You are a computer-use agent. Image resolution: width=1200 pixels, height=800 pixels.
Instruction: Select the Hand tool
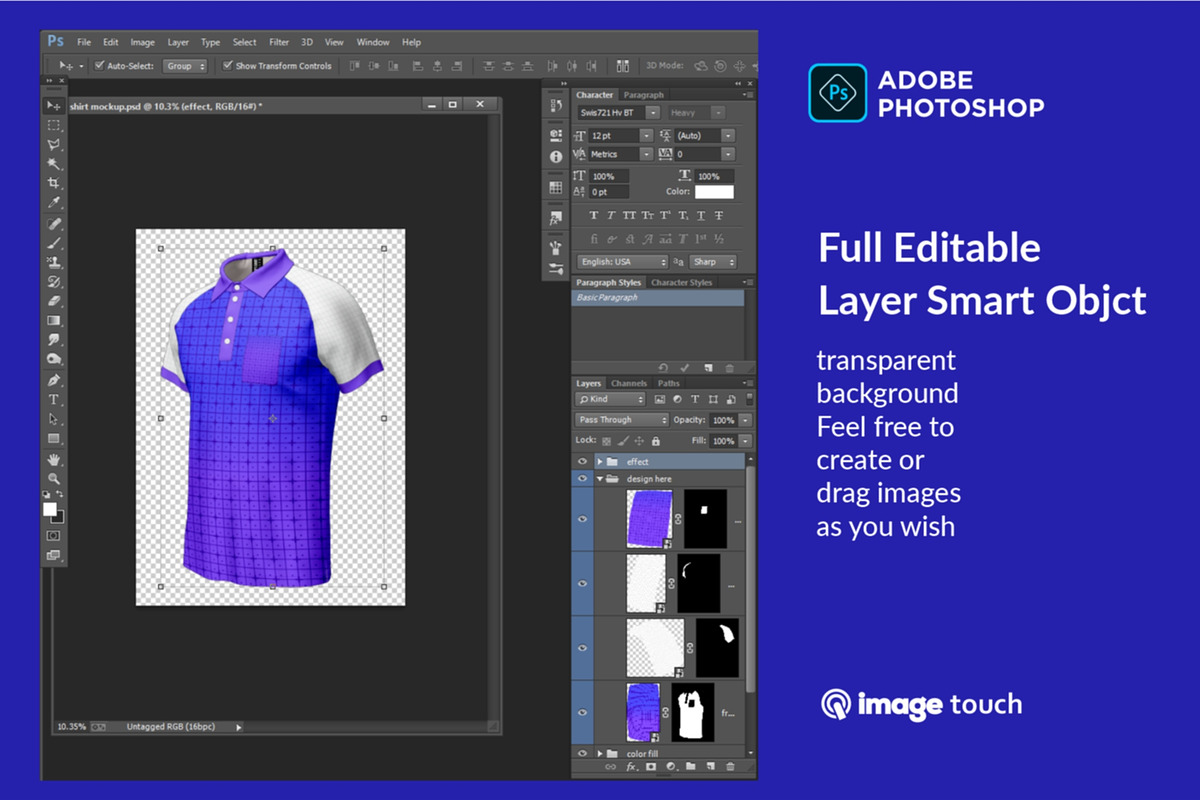pos(54,460)
